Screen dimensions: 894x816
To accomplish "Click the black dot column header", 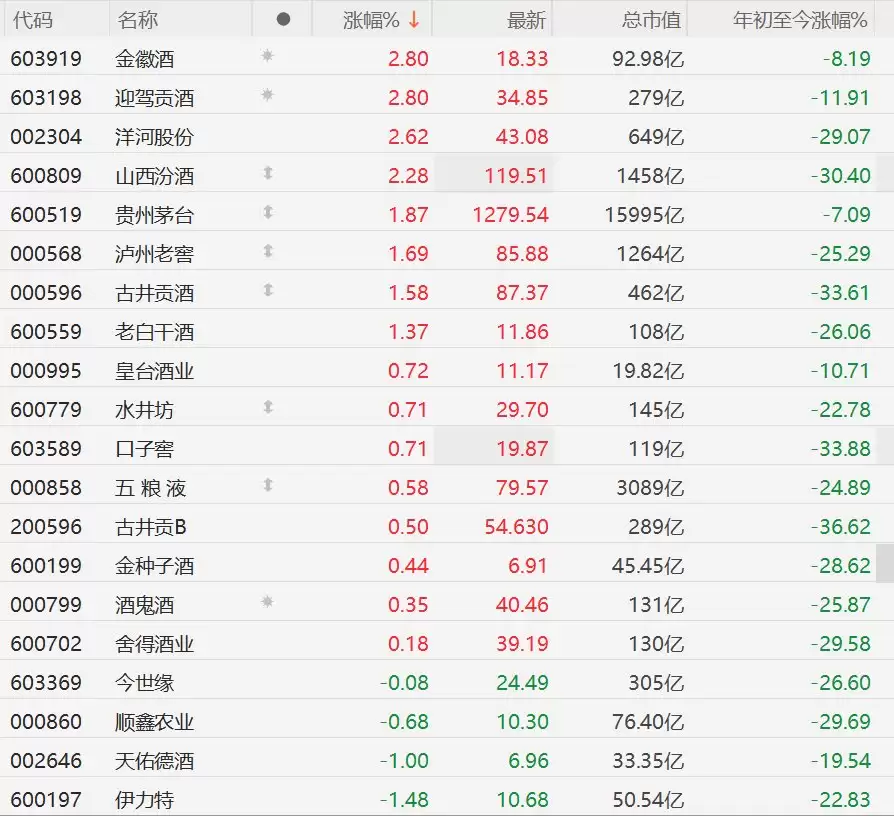I will (x=283, y=19).
